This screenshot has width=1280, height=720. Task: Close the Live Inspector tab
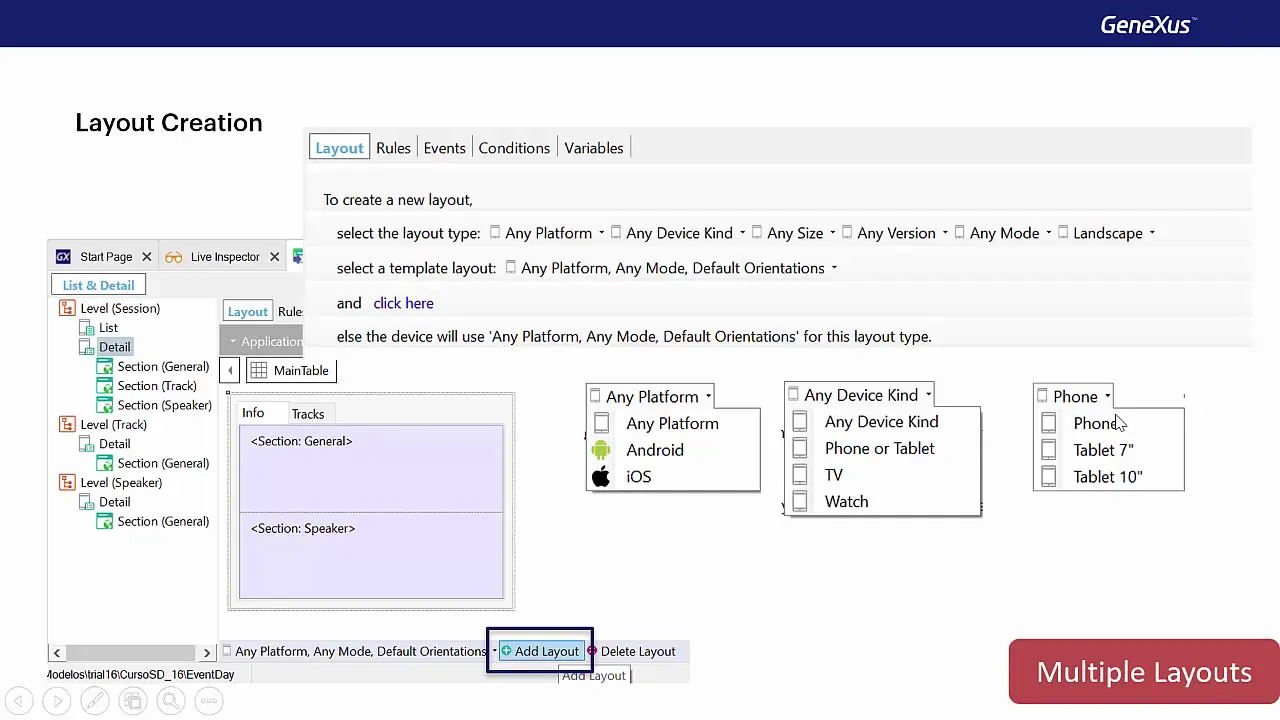(x=274, y=257)
